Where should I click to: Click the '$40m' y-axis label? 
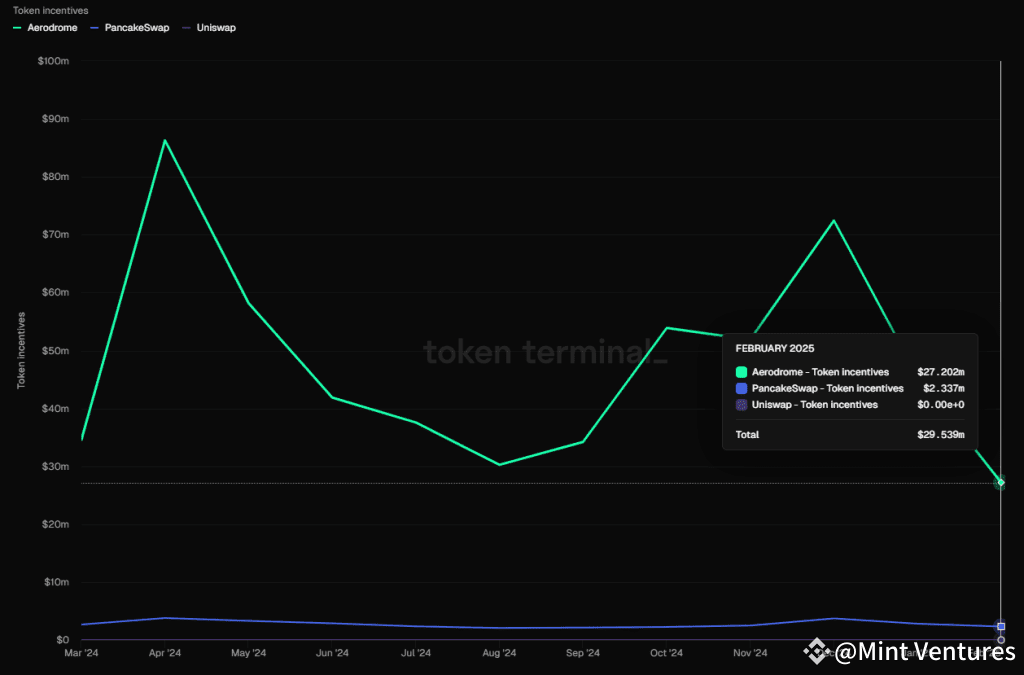[56, 409]
